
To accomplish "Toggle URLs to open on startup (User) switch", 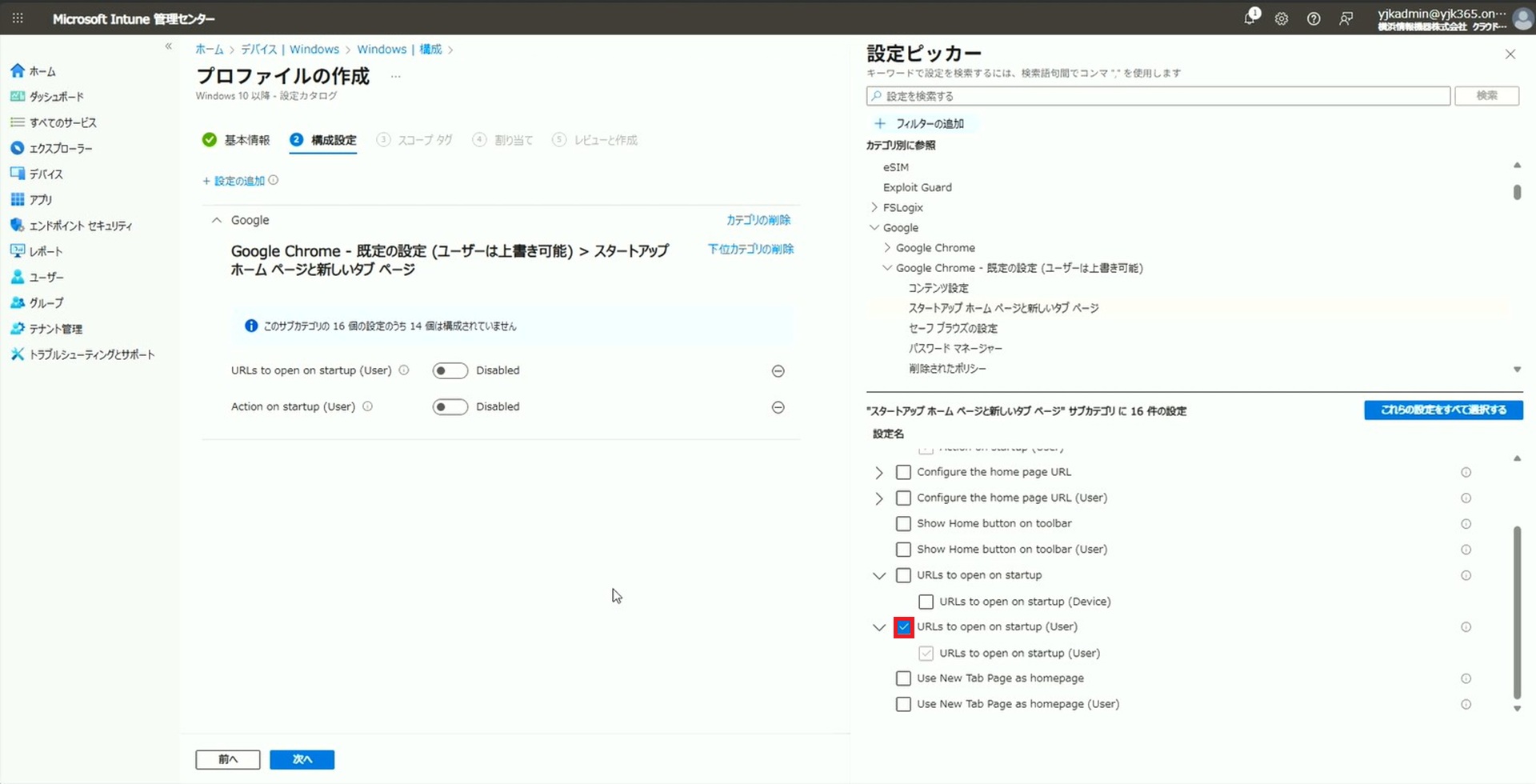I will click(x=450, y=371).
